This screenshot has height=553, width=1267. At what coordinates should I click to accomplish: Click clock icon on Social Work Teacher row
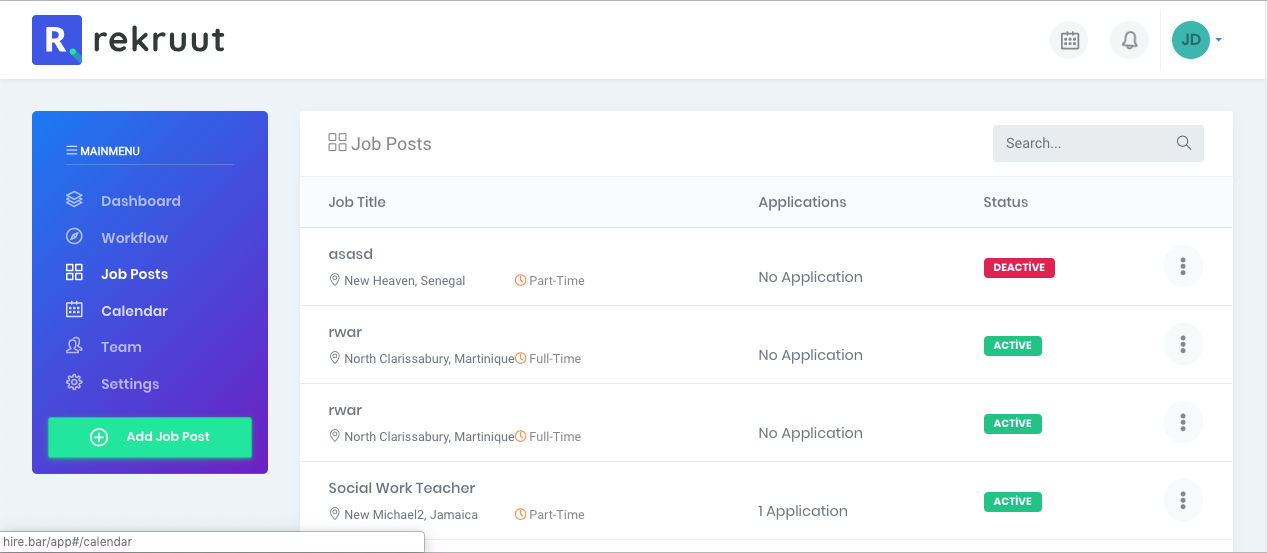[520, 514]
